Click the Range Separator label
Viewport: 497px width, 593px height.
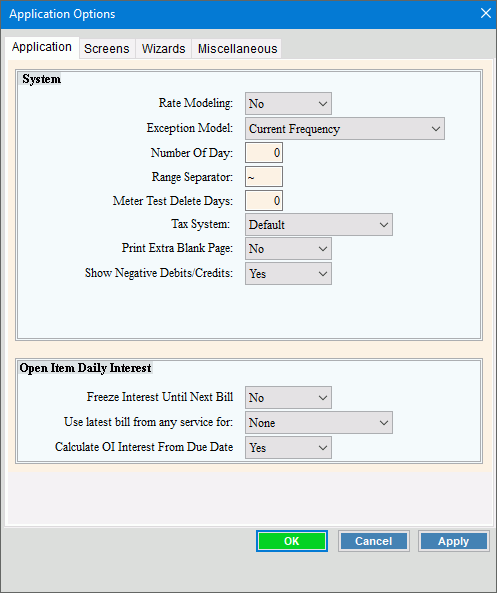click(x=192, y=177)
